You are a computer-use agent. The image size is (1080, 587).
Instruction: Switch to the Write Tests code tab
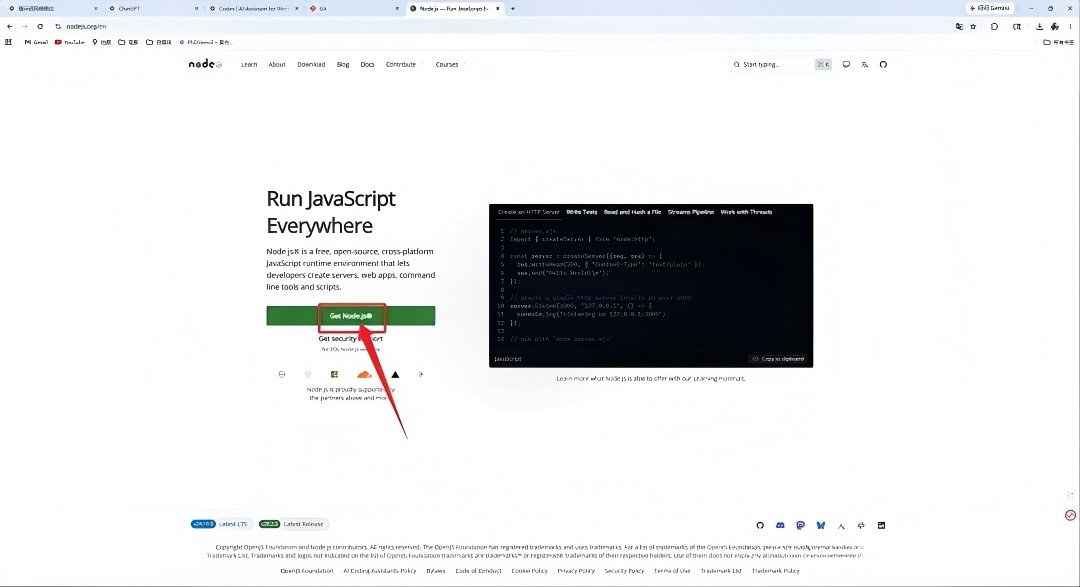tap(581, 212)
